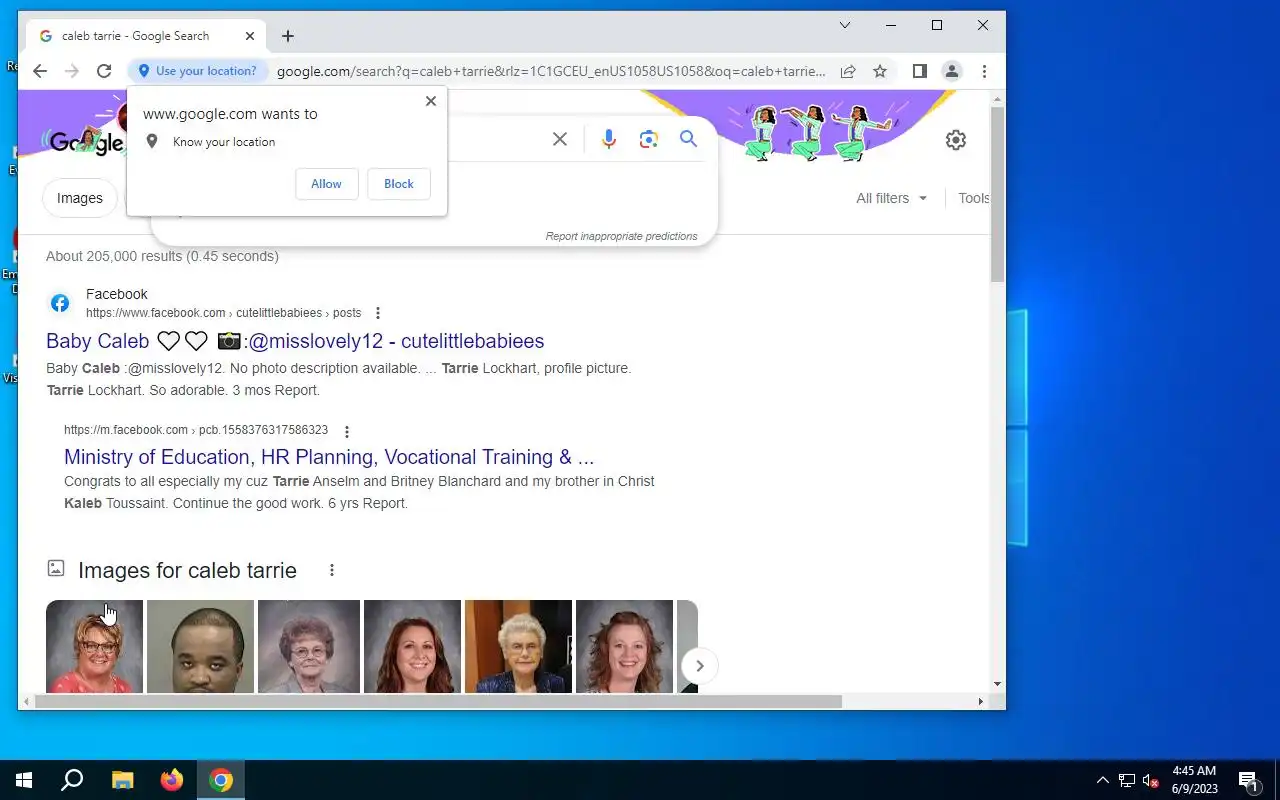The width and height of the screenshot is (1280, 800).
Task: Open Chrome's three-dot menu
Action: 984,71
